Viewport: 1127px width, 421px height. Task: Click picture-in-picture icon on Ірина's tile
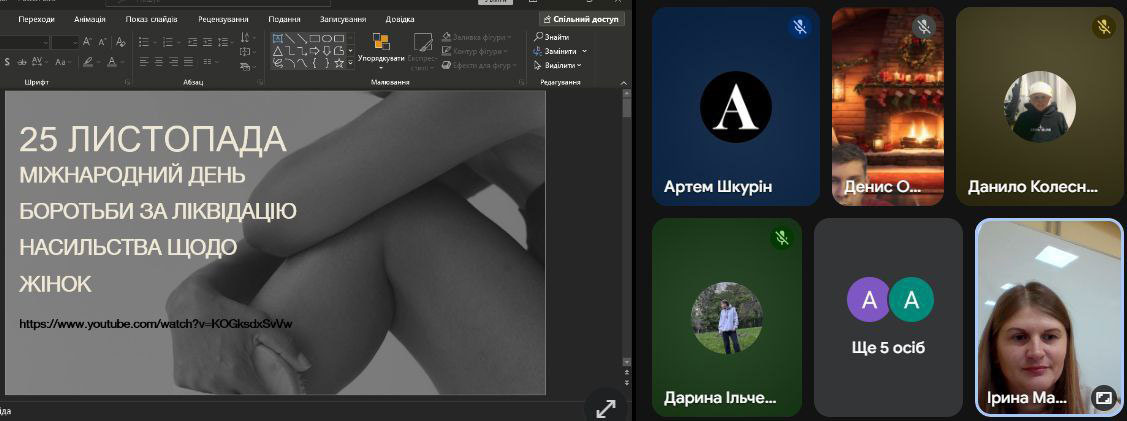coord(1103,397)
